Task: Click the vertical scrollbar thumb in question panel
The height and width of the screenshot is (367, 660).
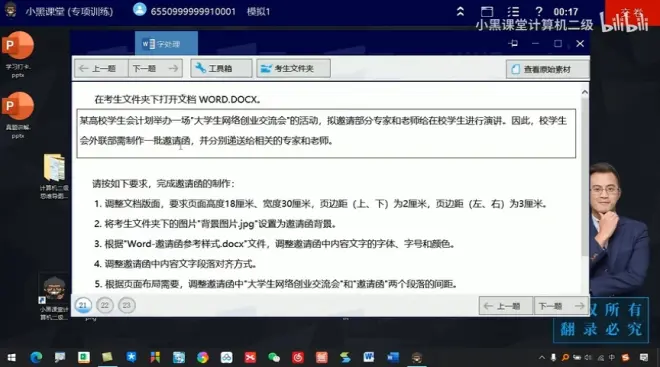Action: click(585, 177)
